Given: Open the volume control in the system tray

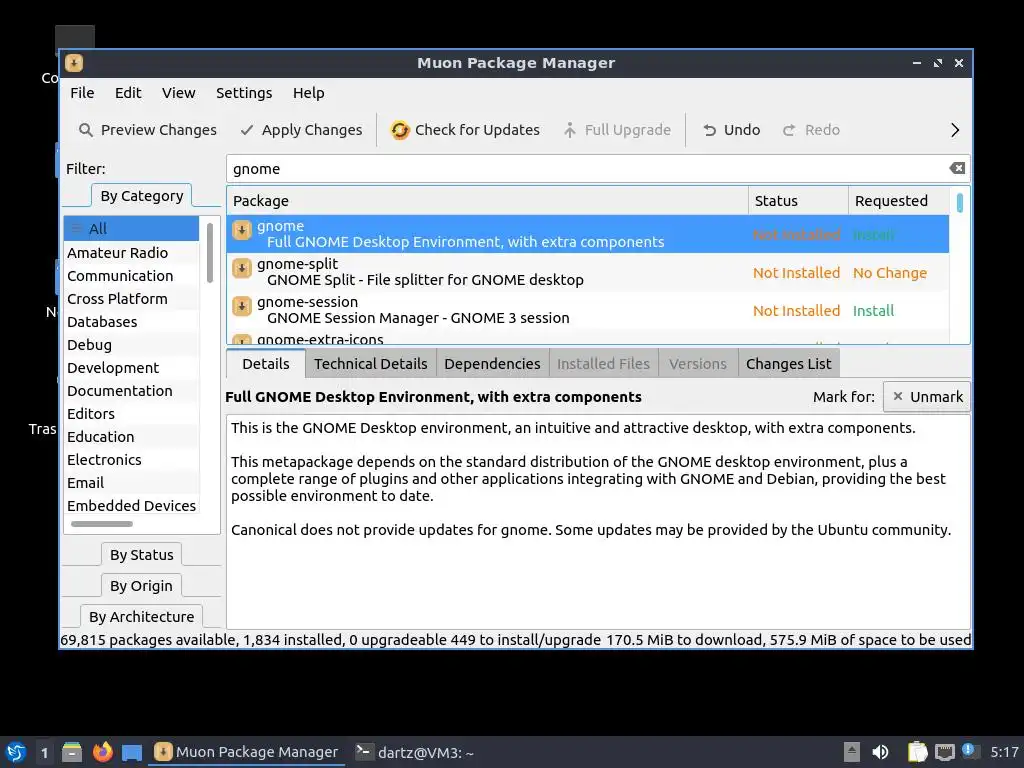Looking at the screenshot, I should pyautogui.click(x=880, y=752).
